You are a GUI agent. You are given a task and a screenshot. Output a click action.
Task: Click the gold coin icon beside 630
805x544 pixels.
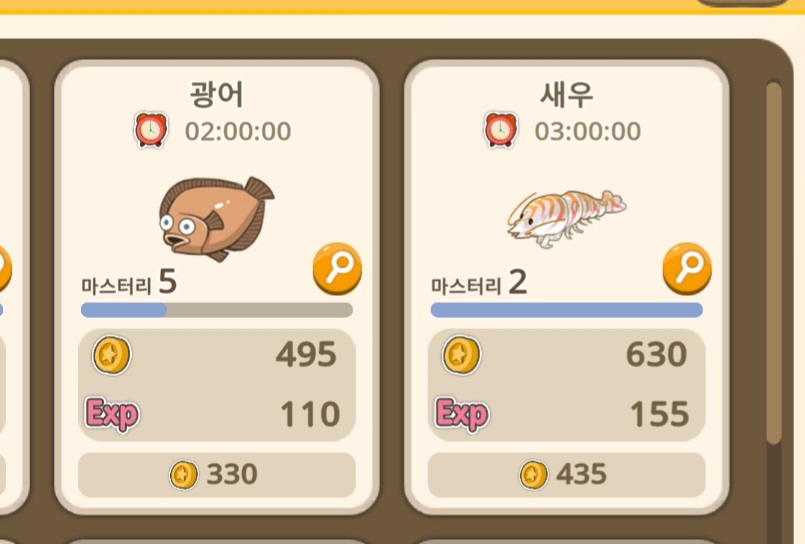click(x=462, y=355)
